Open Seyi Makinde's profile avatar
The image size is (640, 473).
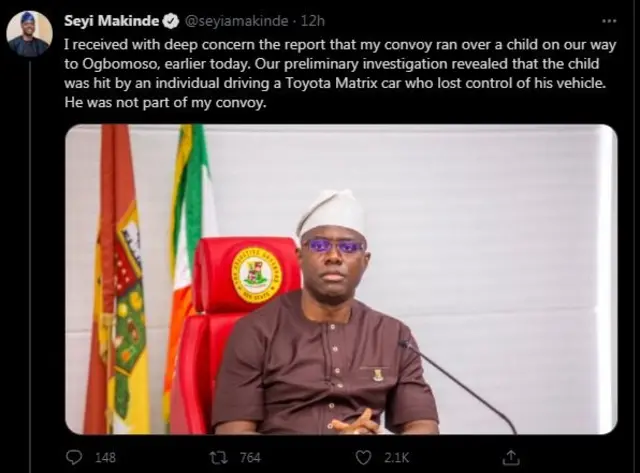[x=29, y=33]
